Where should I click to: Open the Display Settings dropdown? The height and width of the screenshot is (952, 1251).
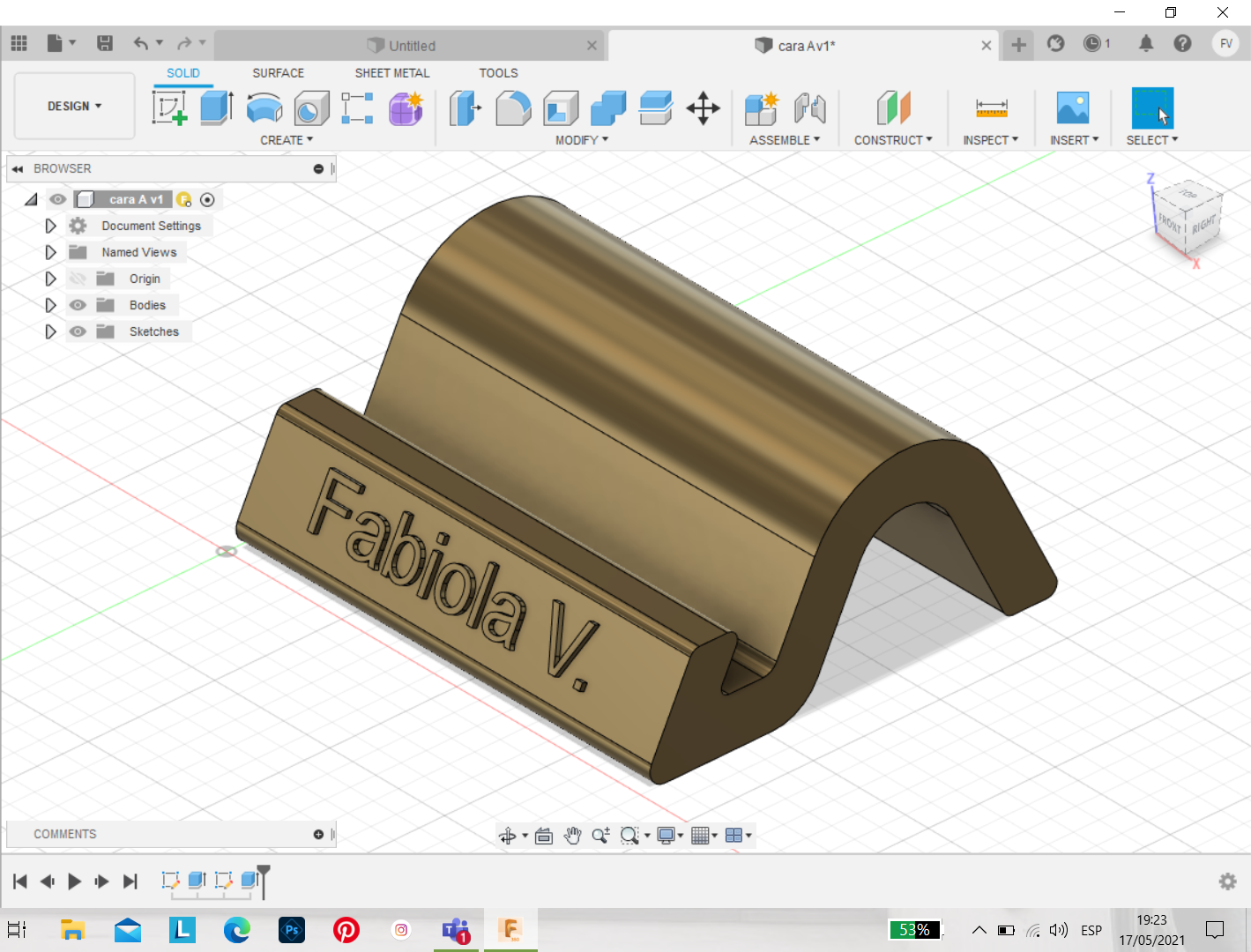[x=670, y=835]
